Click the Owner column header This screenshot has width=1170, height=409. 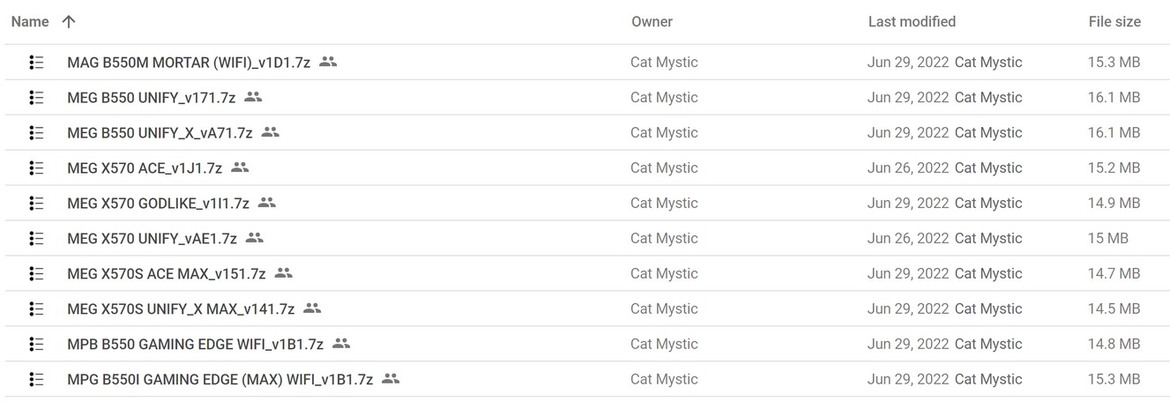(x=652, y=22)
